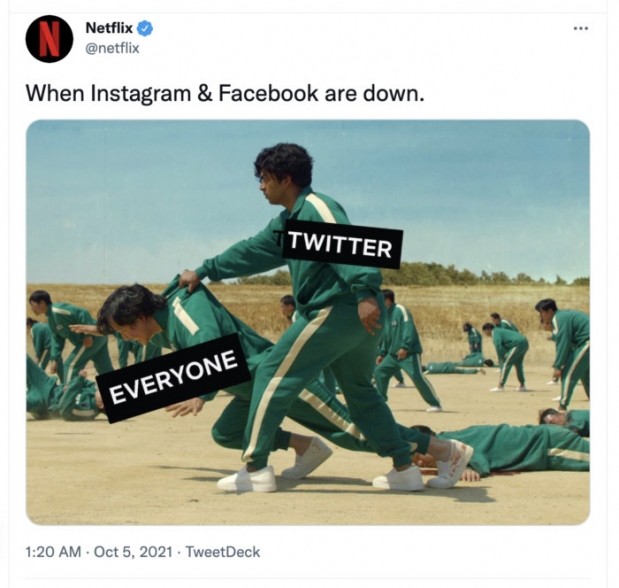This screenshot has width=619, height=588.
Task: Open the Netflix profile avatar
Action: tap(49, 39)
